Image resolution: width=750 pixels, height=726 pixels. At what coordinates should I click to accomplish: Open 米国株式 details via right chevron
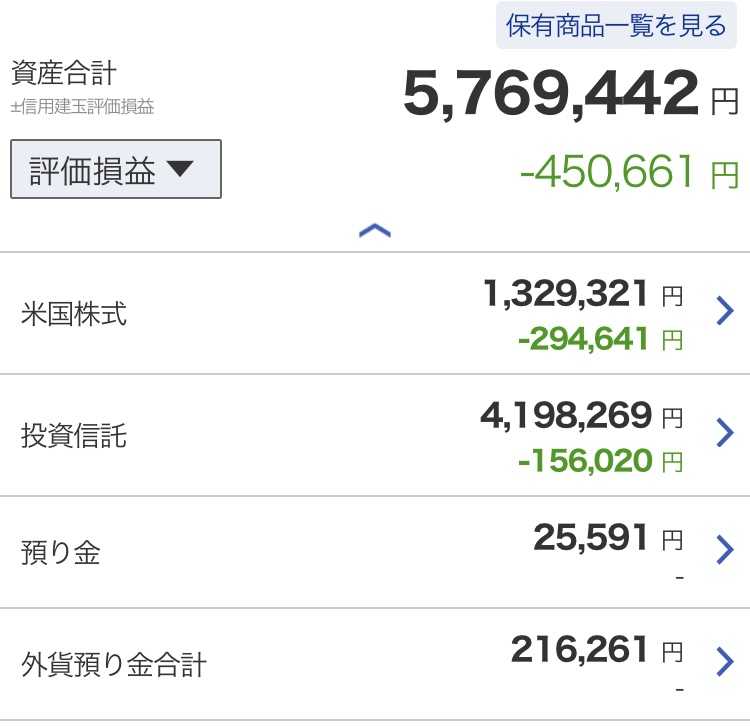[725, 311]
